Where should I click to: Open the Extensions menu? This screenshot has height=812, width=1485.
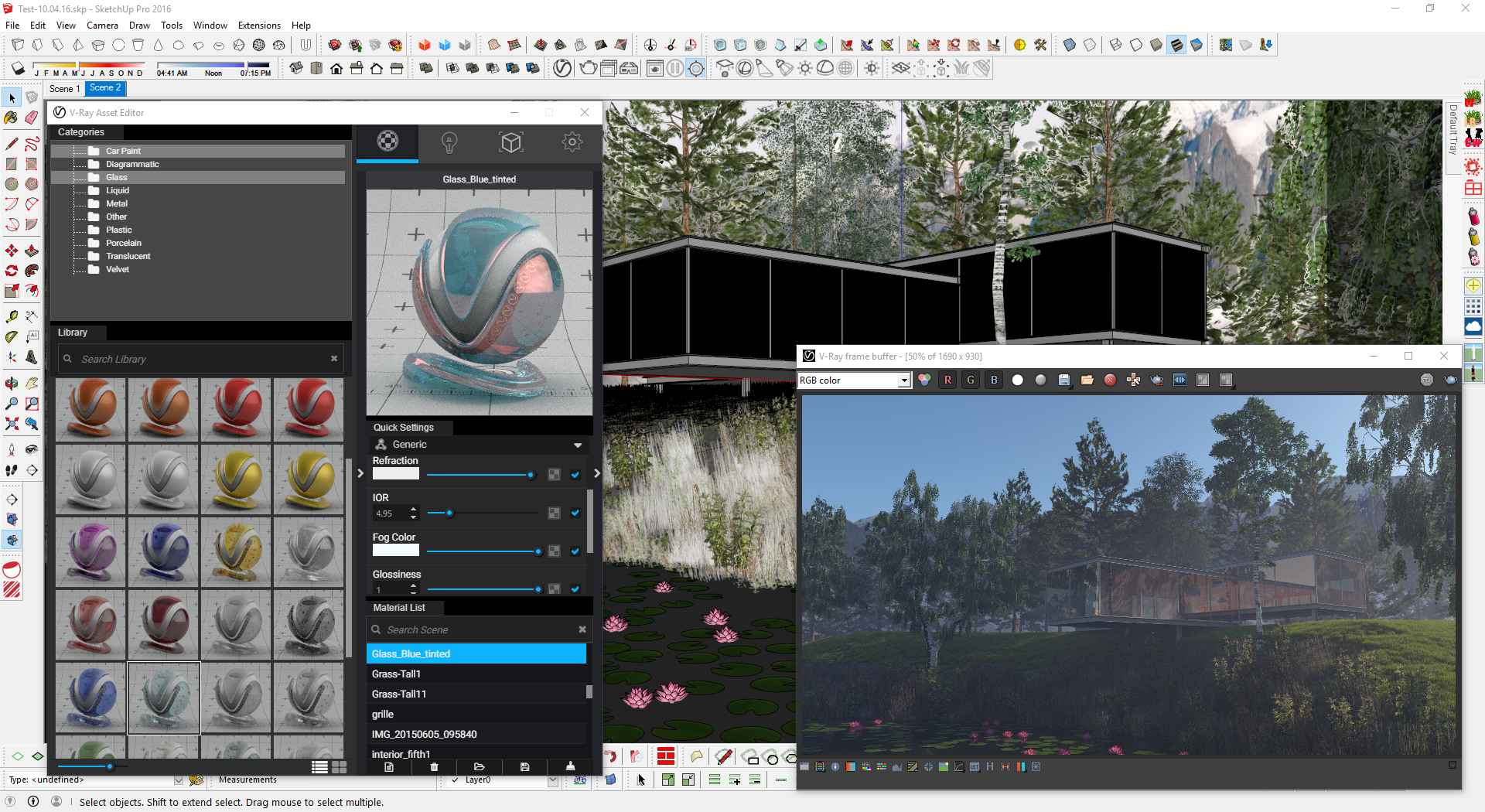click(259, 26)
